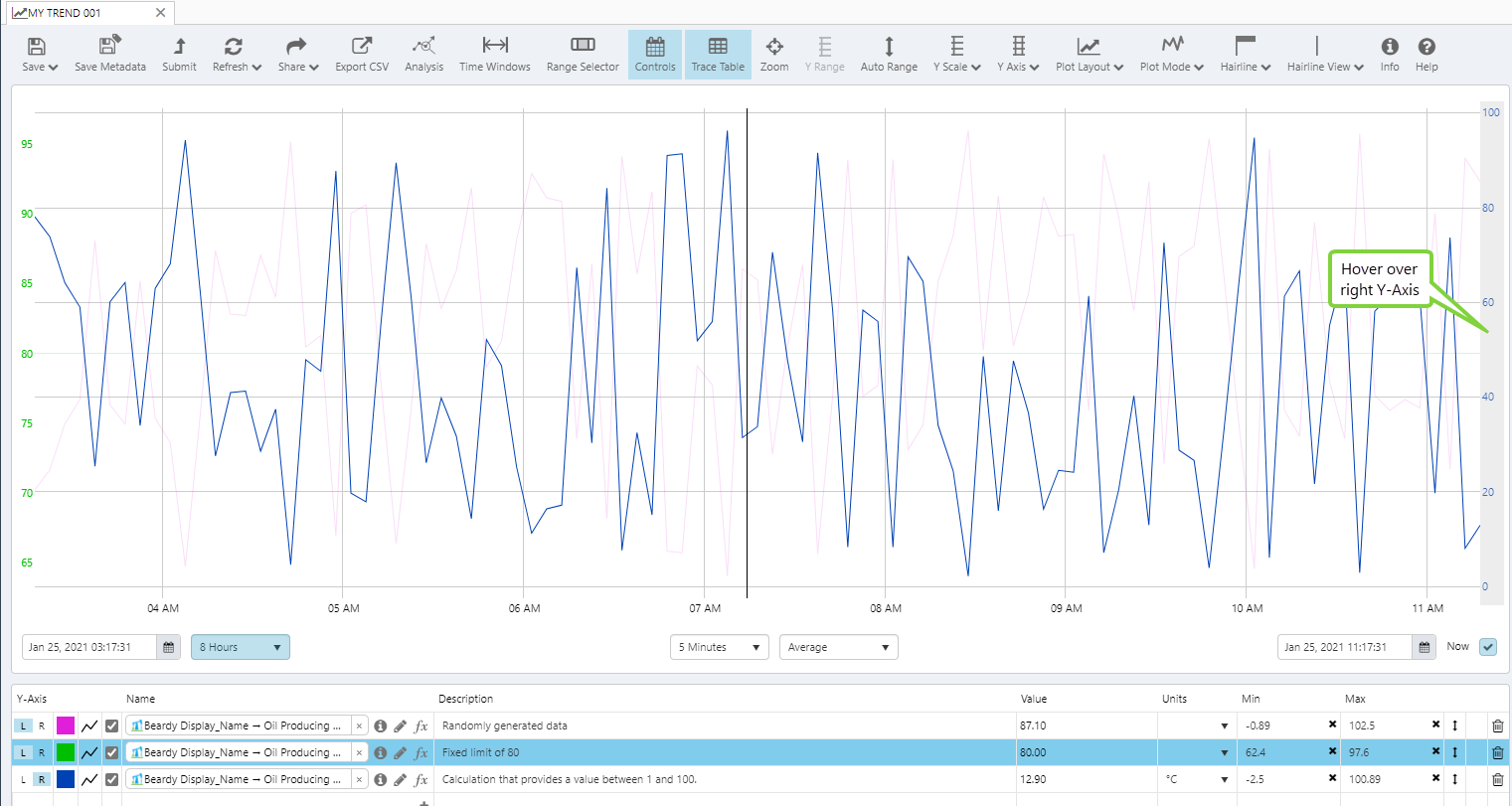Open the 5 Minutes interval dropdown

pyautogui.click(x=719, y=647)
